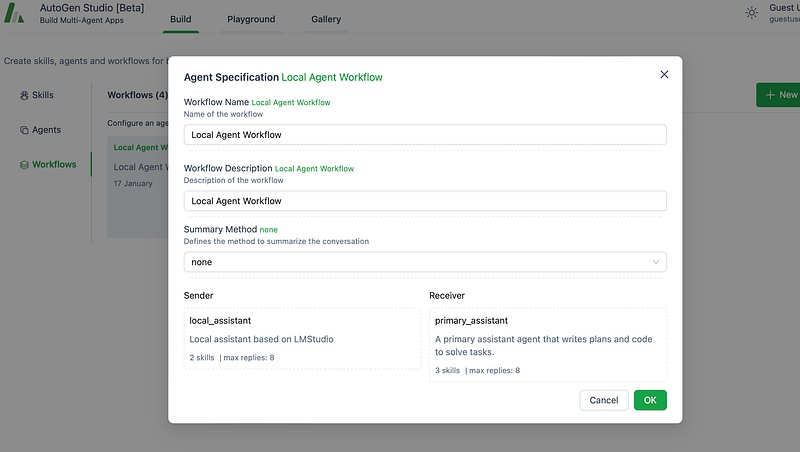Close the Agent Specification dialog
Viewport: 800px width, 452px height.
[x=664, y=74]
